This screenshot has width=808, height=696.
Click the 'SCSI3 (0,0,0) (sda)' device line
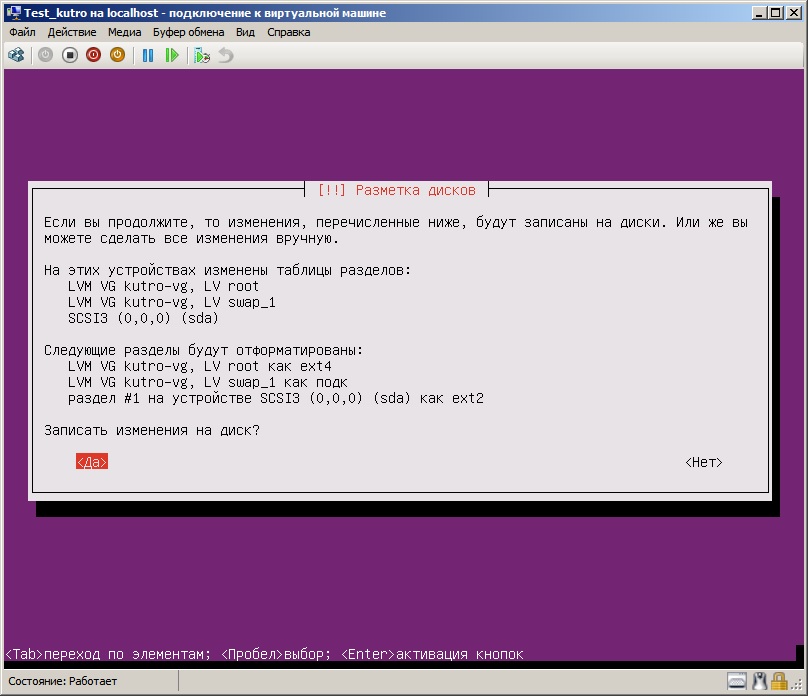pos(143,318)
